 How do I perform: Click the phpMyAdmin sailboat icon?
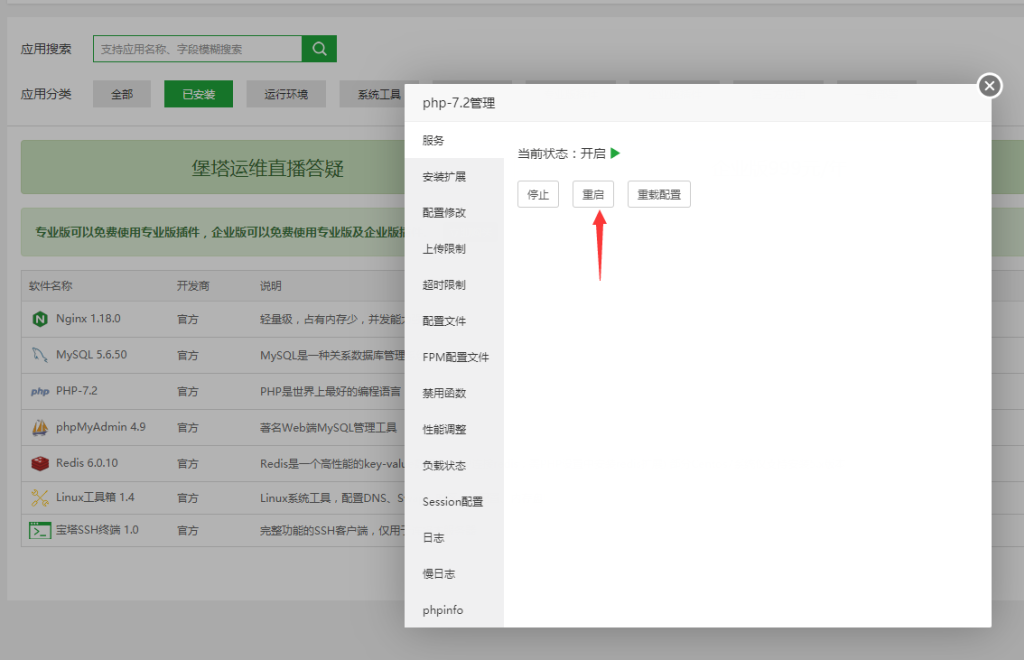pos(40,428)
